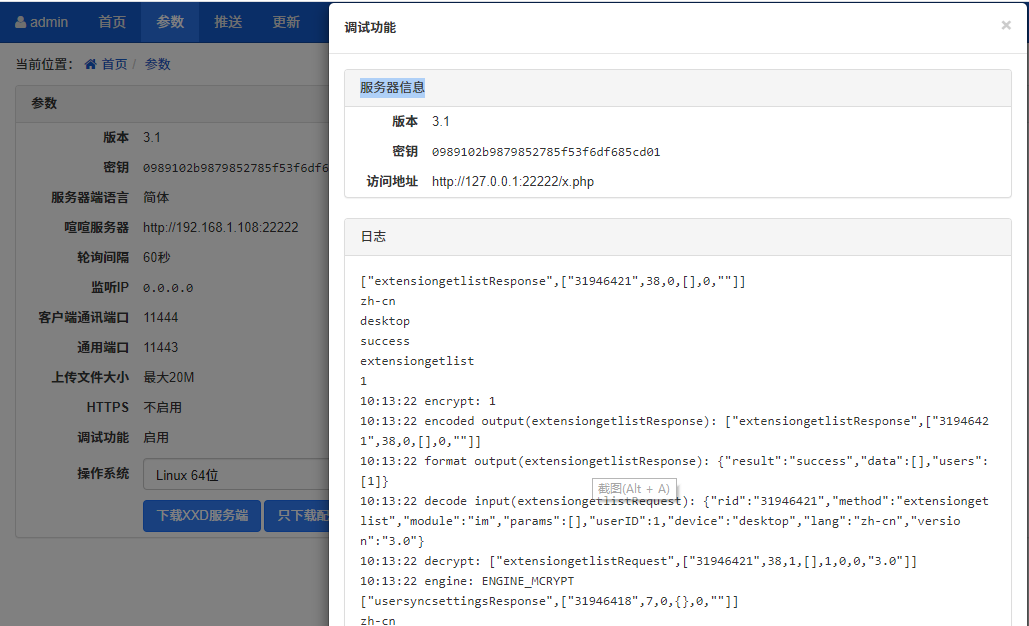
Task: Click the partially hidden 只下载配 button
Action: tap(298, 515)
